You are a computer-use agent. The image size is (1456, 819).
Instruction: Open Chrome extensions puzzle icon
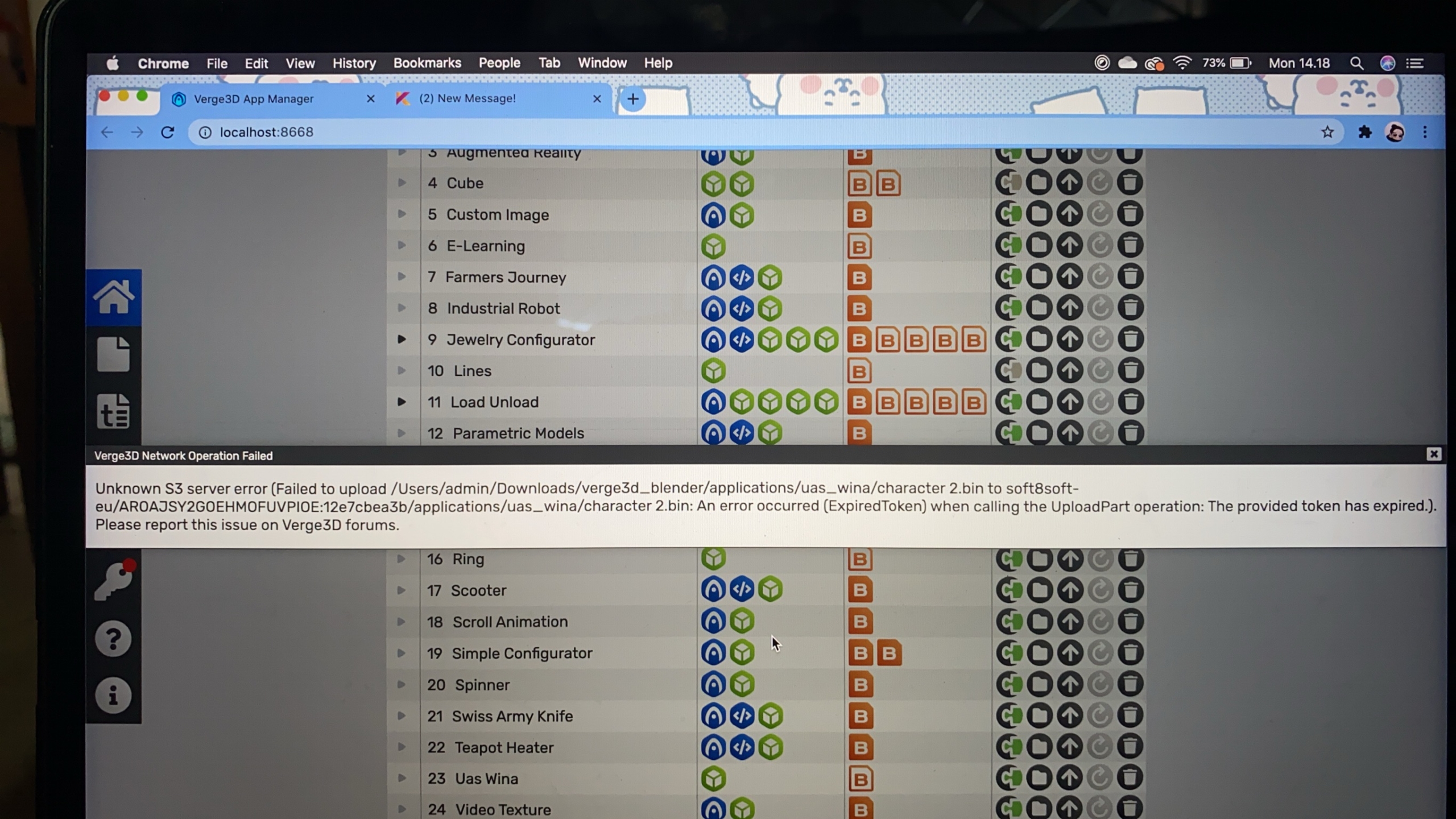click(x=1364, y=133)
